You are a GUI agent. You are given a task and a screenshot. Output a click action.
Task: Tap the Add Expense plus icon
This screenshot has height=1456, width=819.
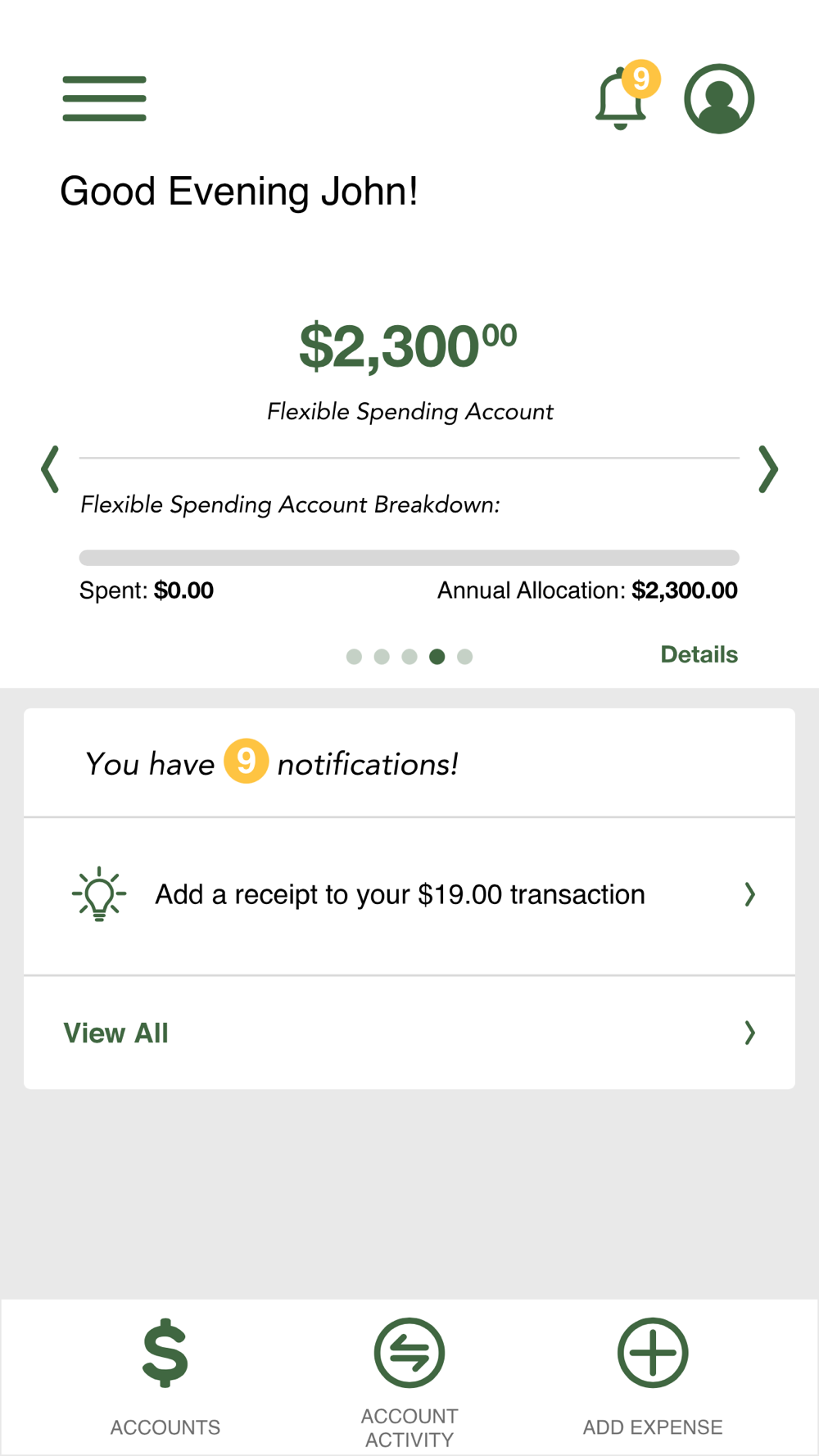tap(653, 1353)
